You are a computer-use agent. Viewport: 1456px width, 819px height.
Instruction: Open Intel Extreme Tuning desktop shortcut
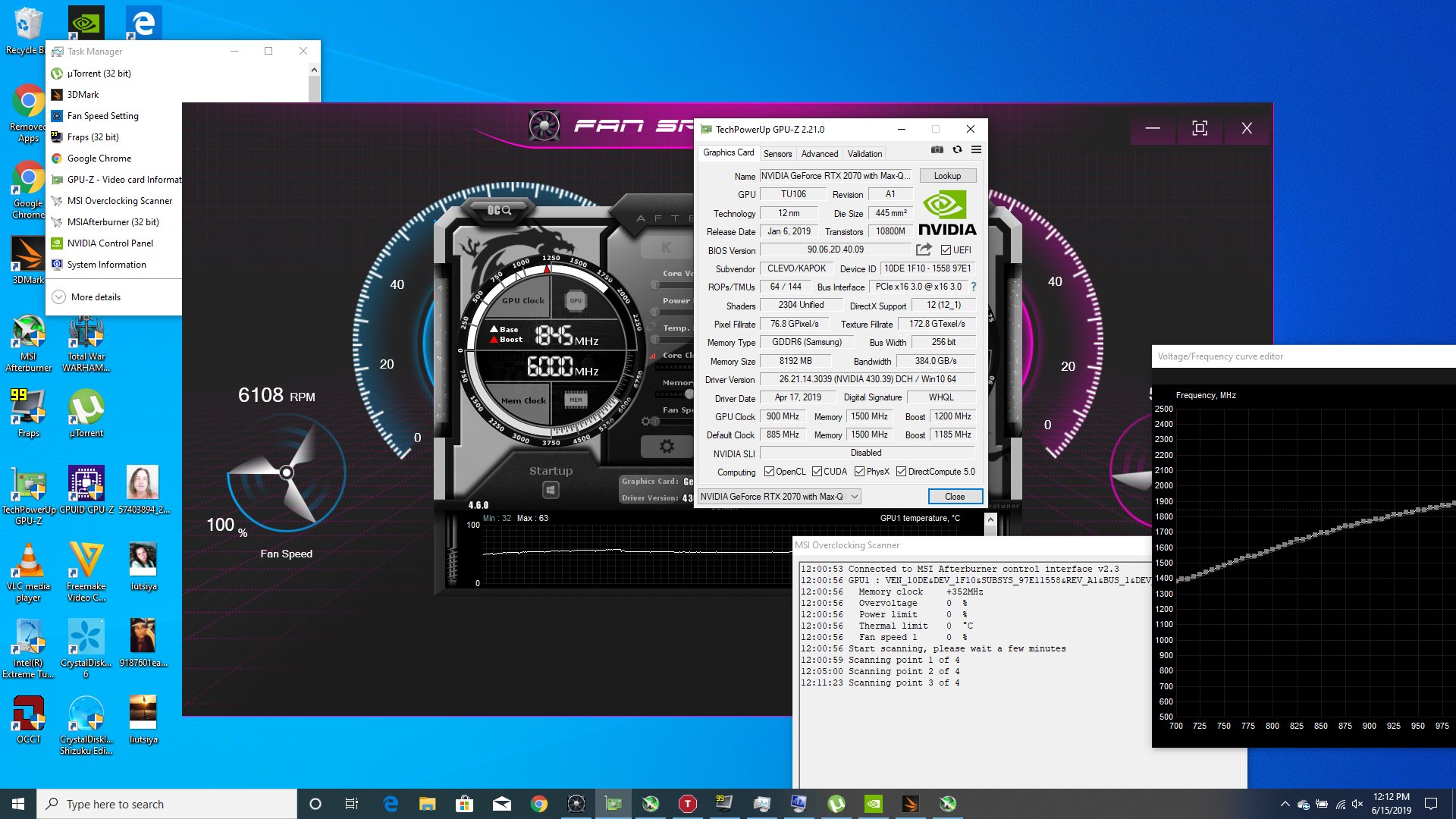click(x=29, y=648)
